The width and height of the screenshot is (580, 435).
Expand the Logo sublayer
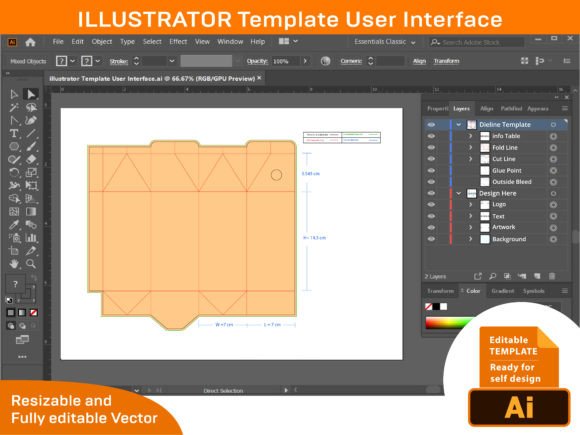(x=471, y=204)
